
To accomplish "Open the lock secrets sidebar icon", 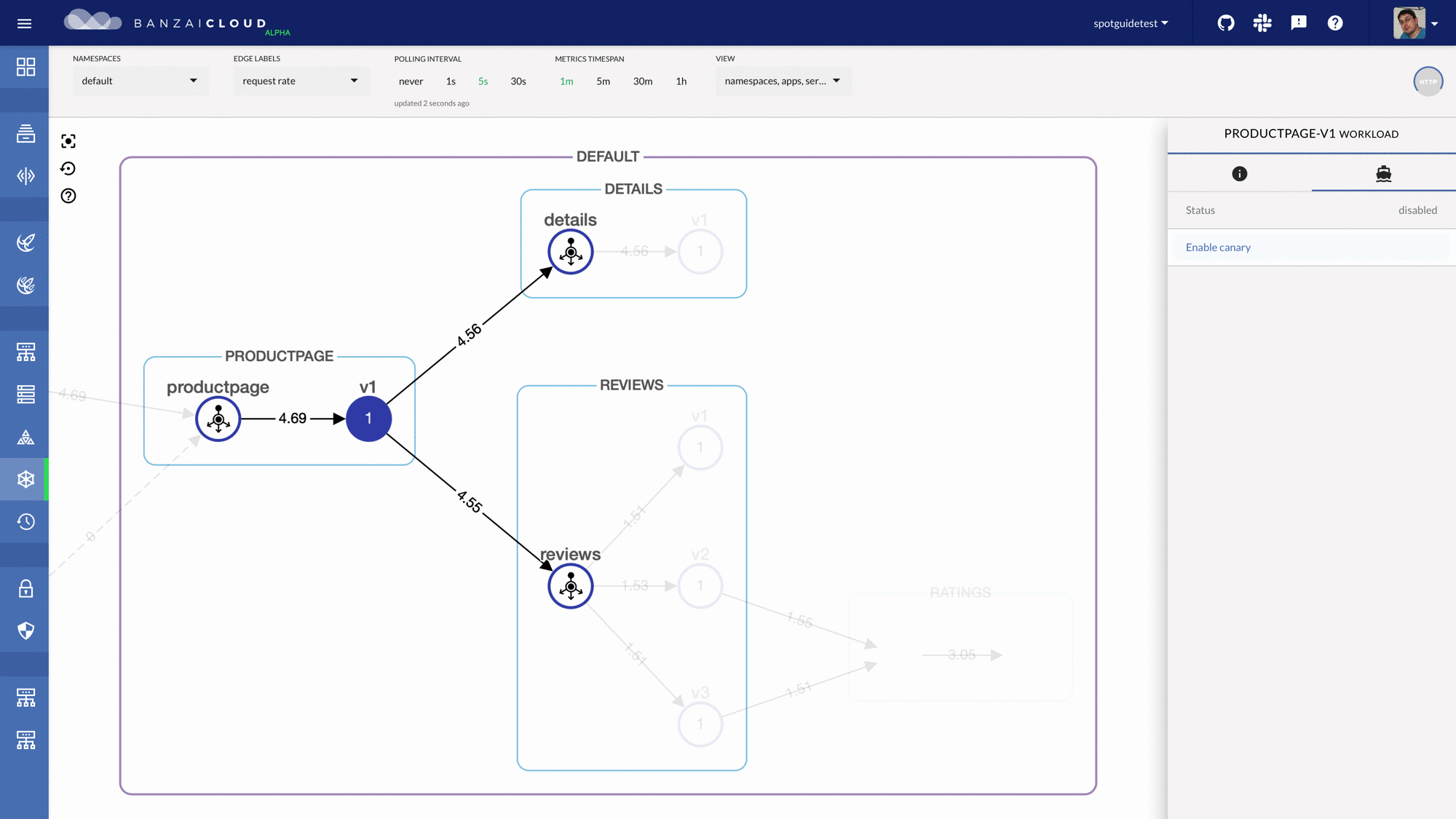I will click(x=25, y=588).
